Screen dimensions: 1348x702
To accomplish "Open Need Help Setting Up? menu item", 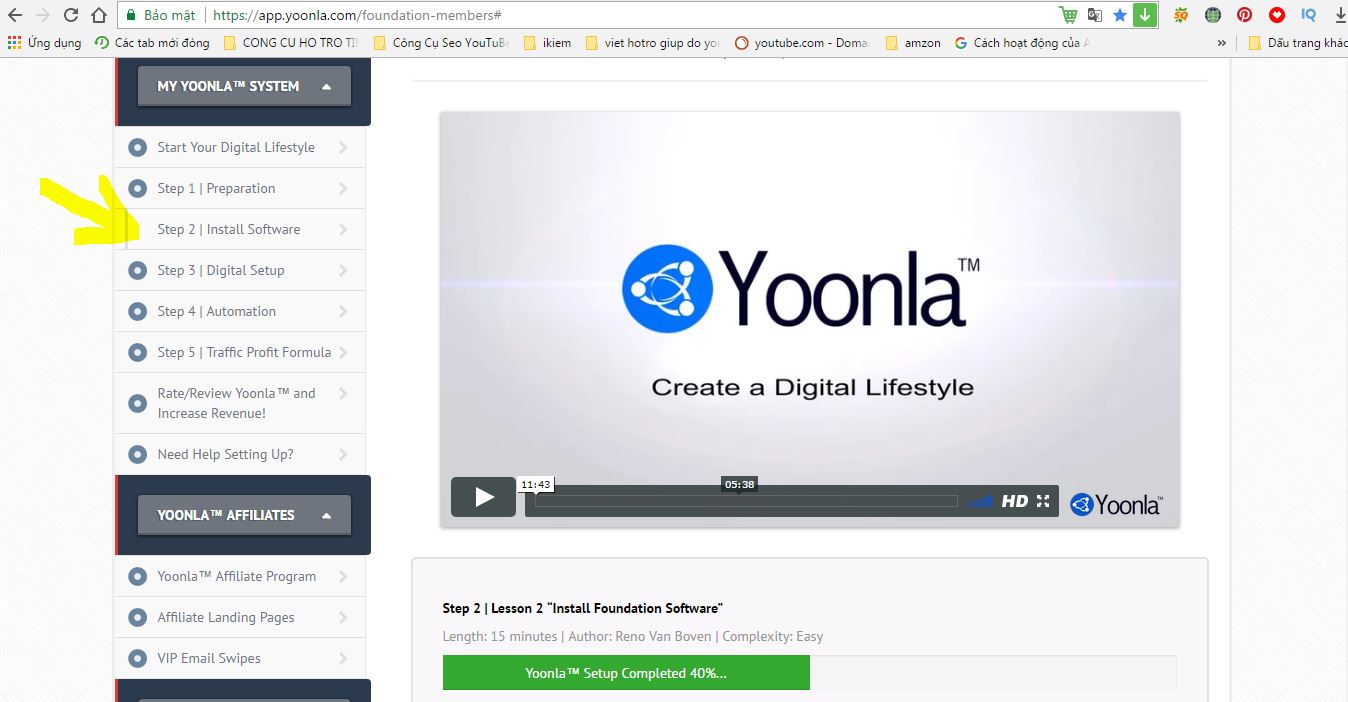I will click(x=240, y=454).
